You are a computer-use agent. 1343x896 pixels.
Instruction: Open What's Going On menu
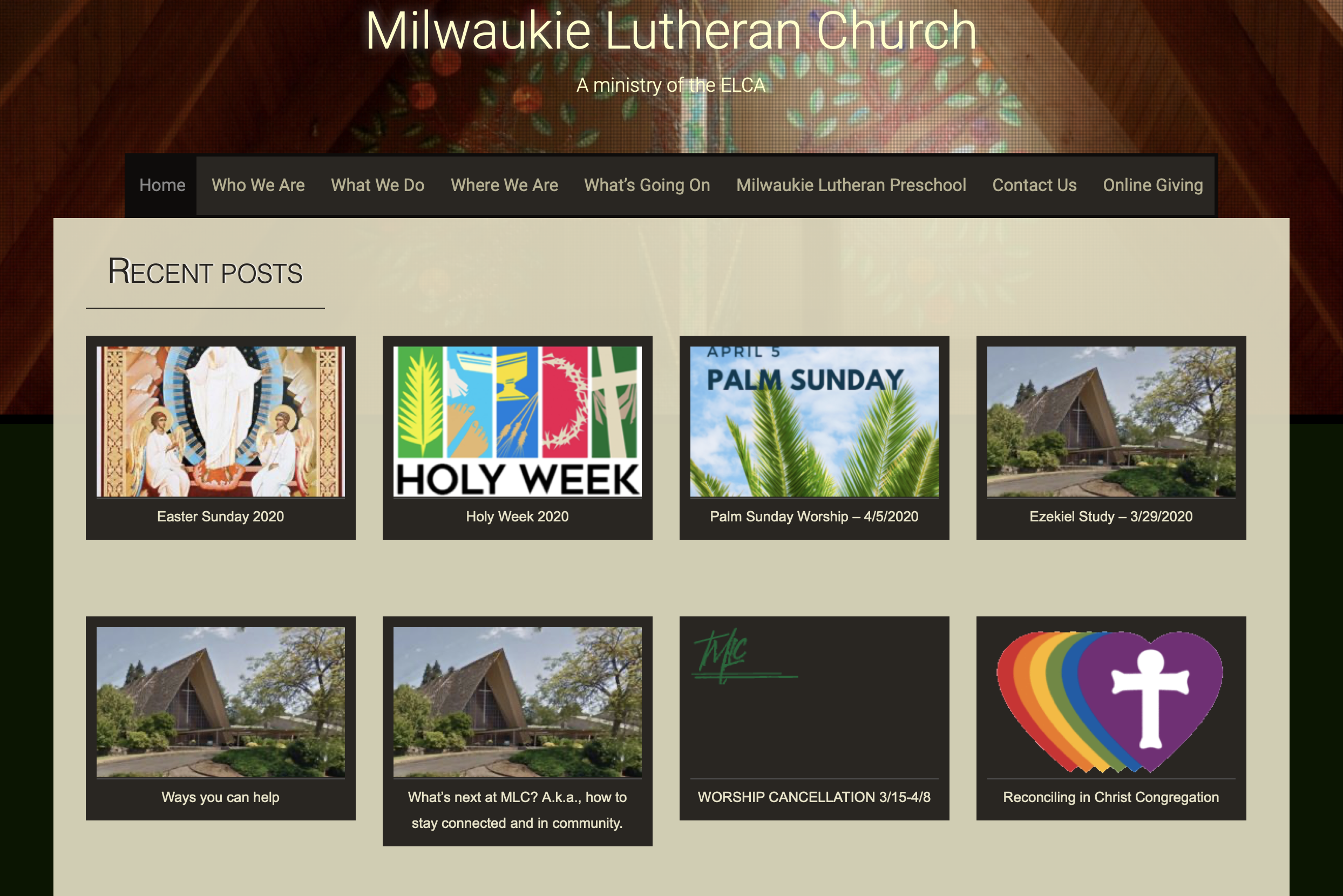[647, 185]
